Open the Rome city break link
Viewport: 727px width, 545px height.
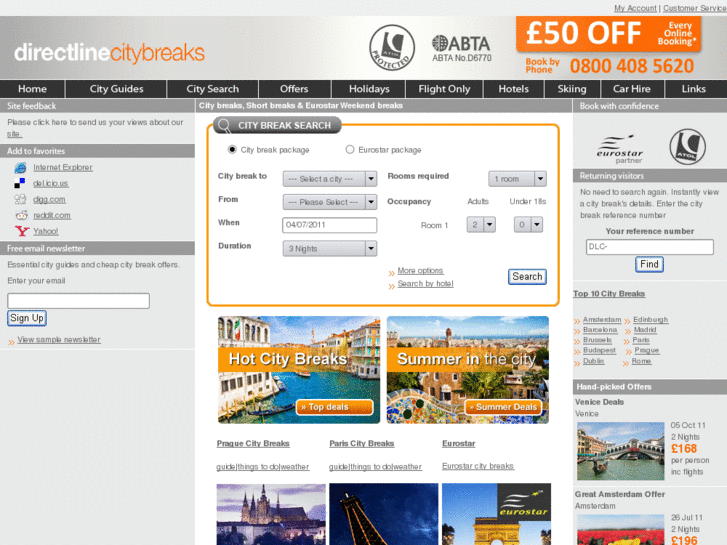pos(641,361)
